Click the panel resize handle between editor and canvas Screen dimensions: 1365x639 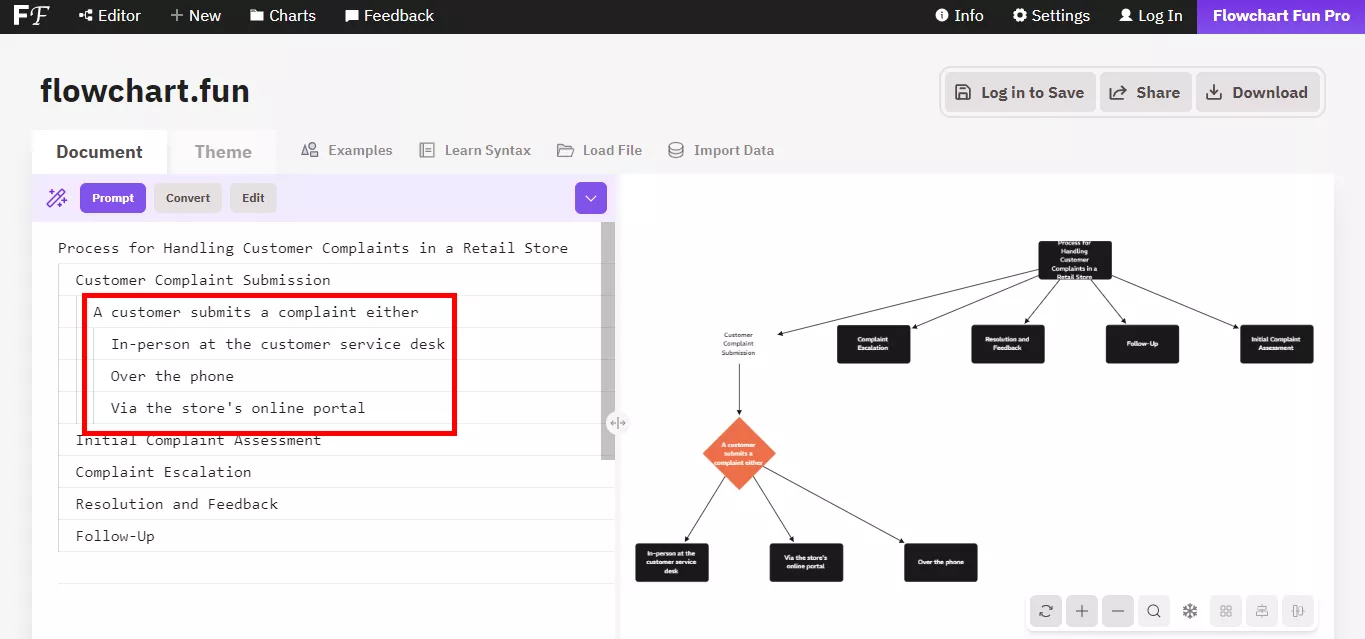[x=617, y=423]
